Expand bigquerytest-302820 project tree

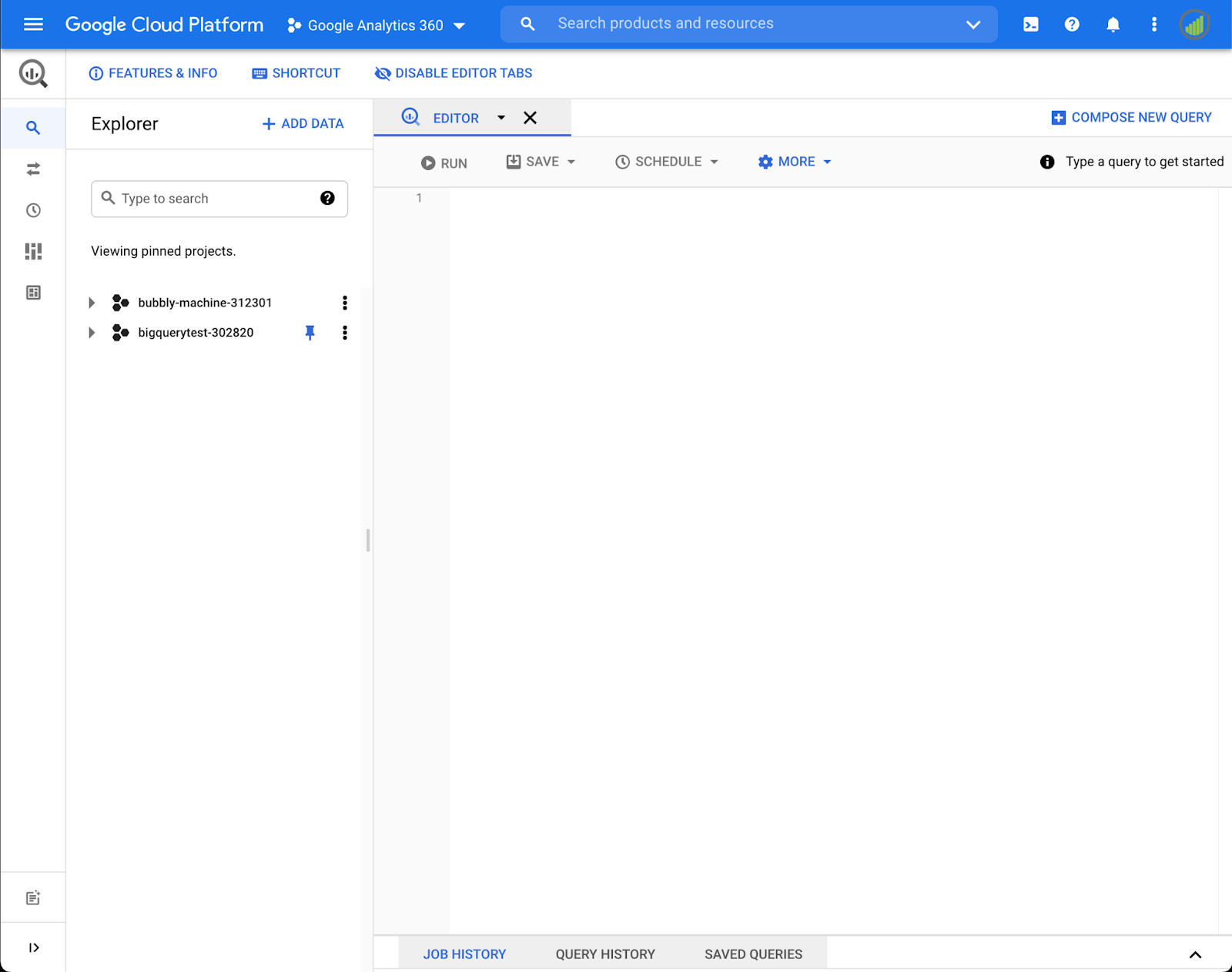point(92,333)
